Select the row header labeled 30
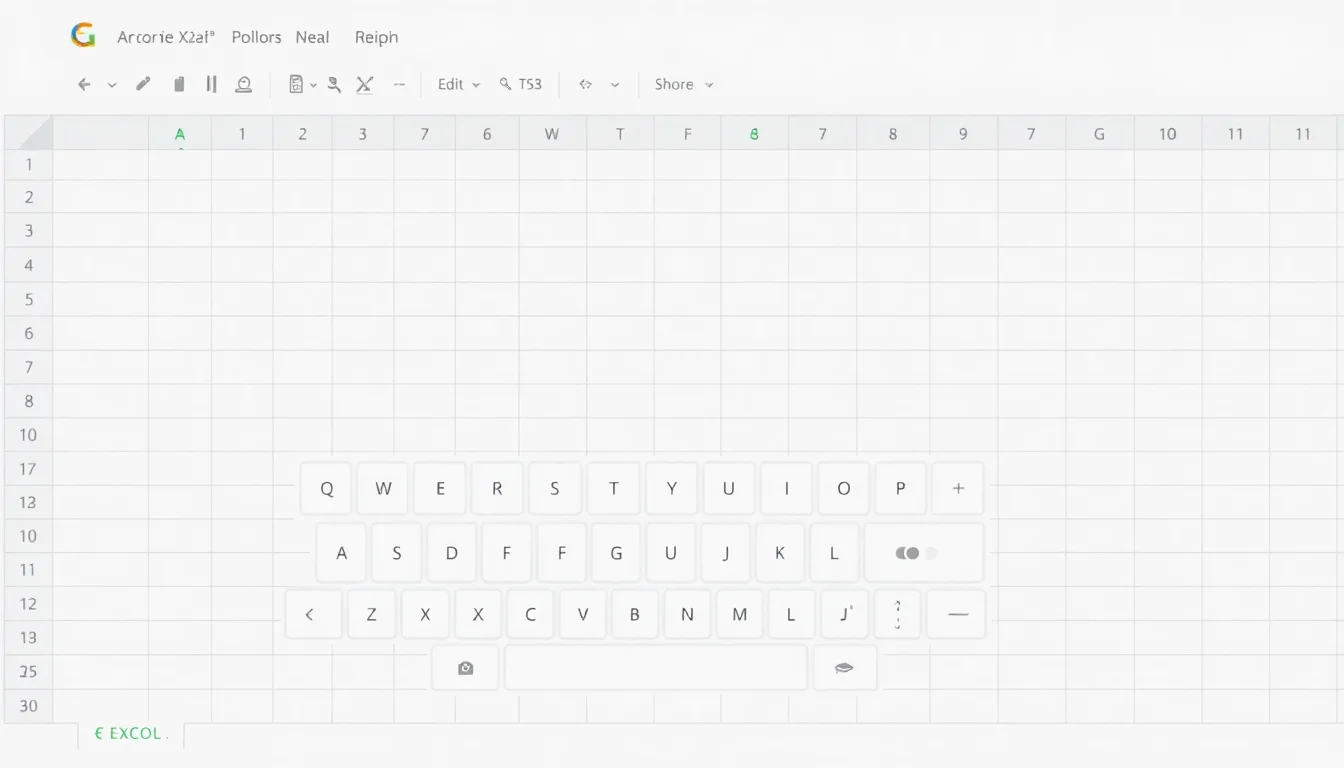 click(x=28, y=706)
